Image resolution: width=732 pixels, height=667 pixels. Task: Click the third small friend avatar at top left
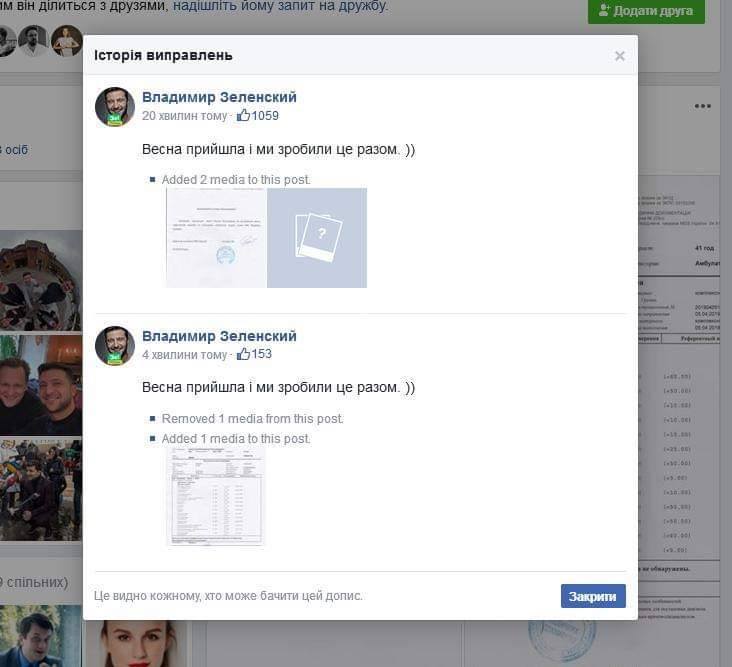(x=66, y=40)
